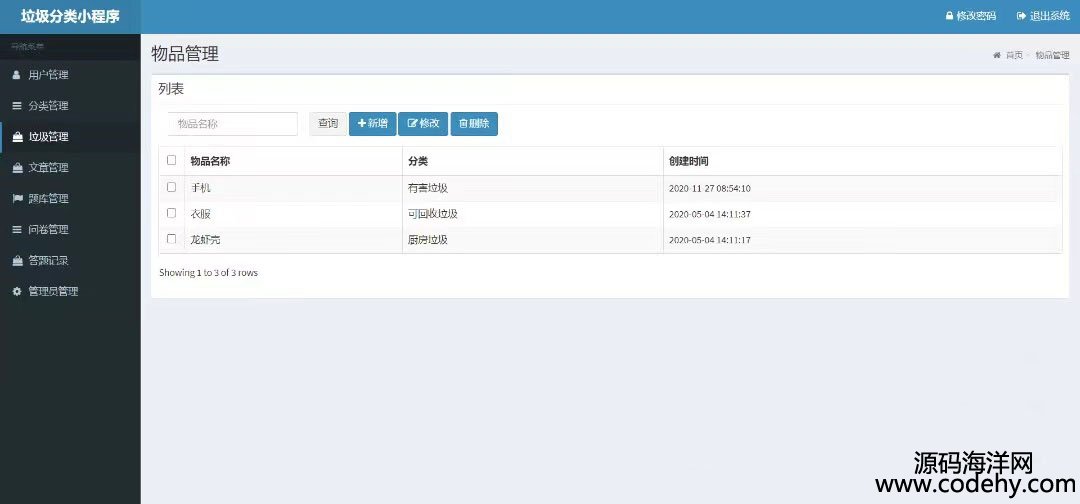Click the user icon beside 用户管理
This screenshot has height=504, width=1080.
17,75
